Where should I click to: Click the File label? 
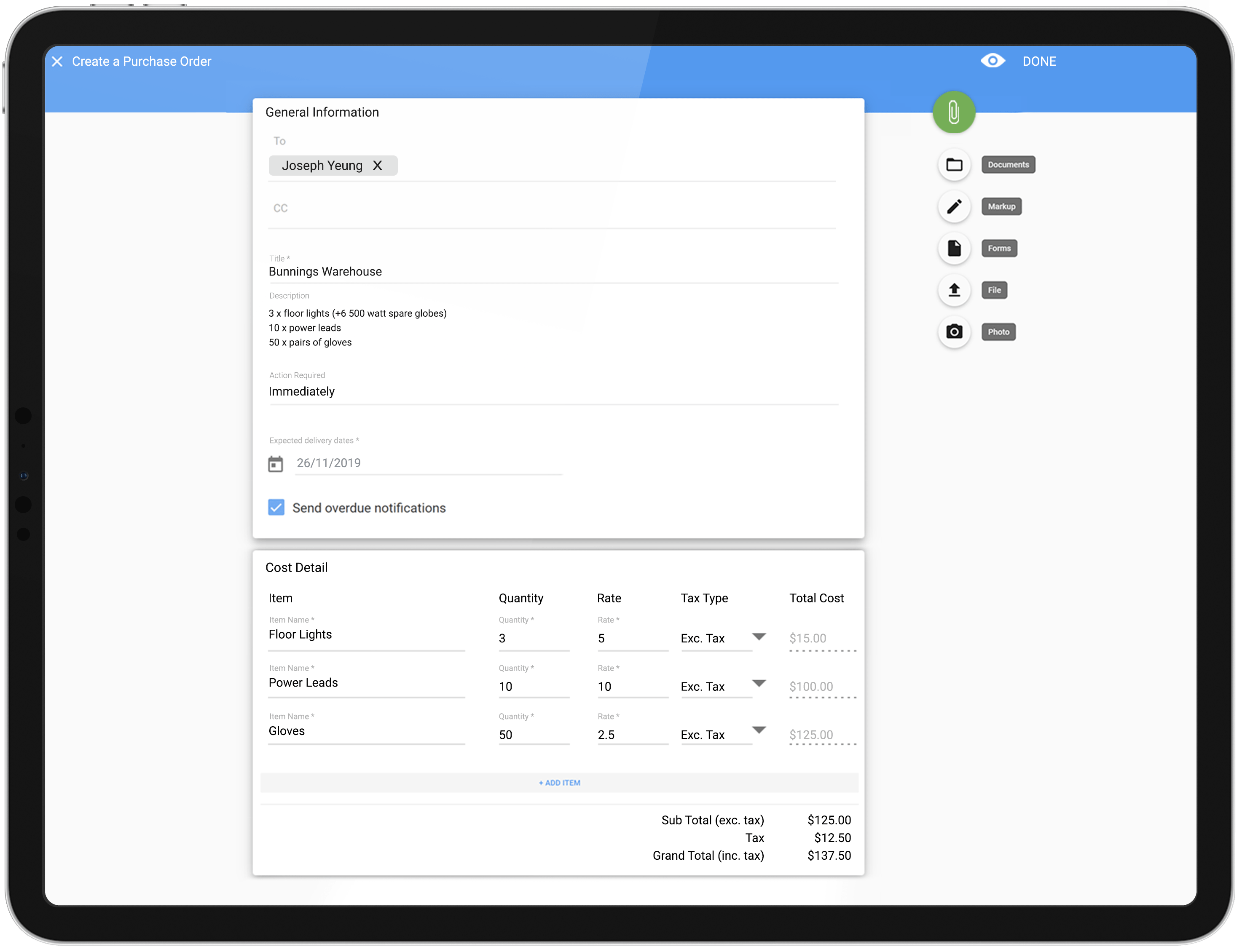[x=994, y=290]
